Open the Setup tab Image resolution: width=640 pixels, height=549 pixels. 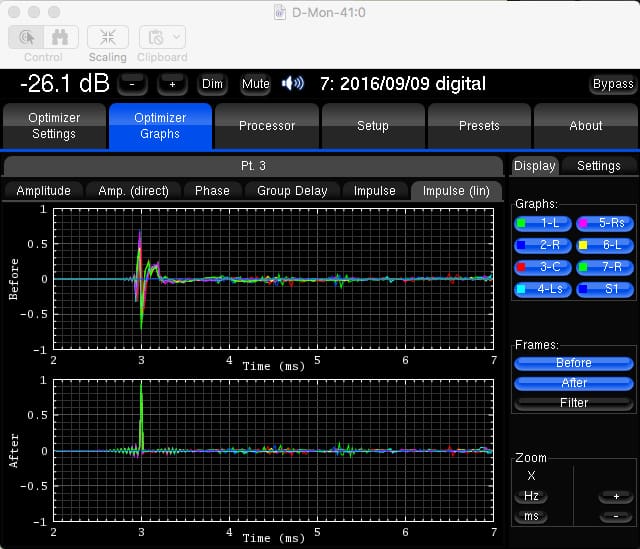click(373, 126)
